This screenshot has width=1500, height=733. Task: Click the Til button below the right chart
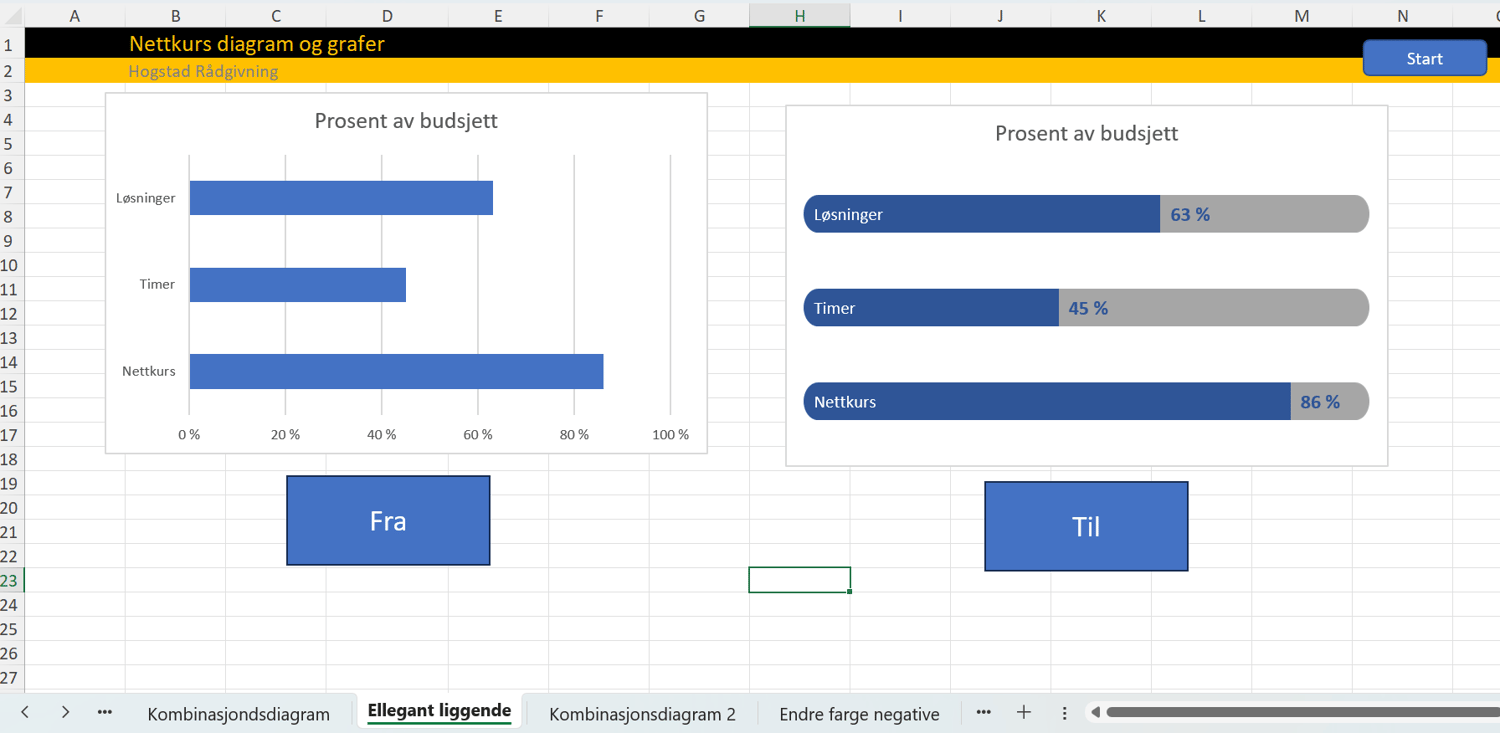tap(1086, 525)
